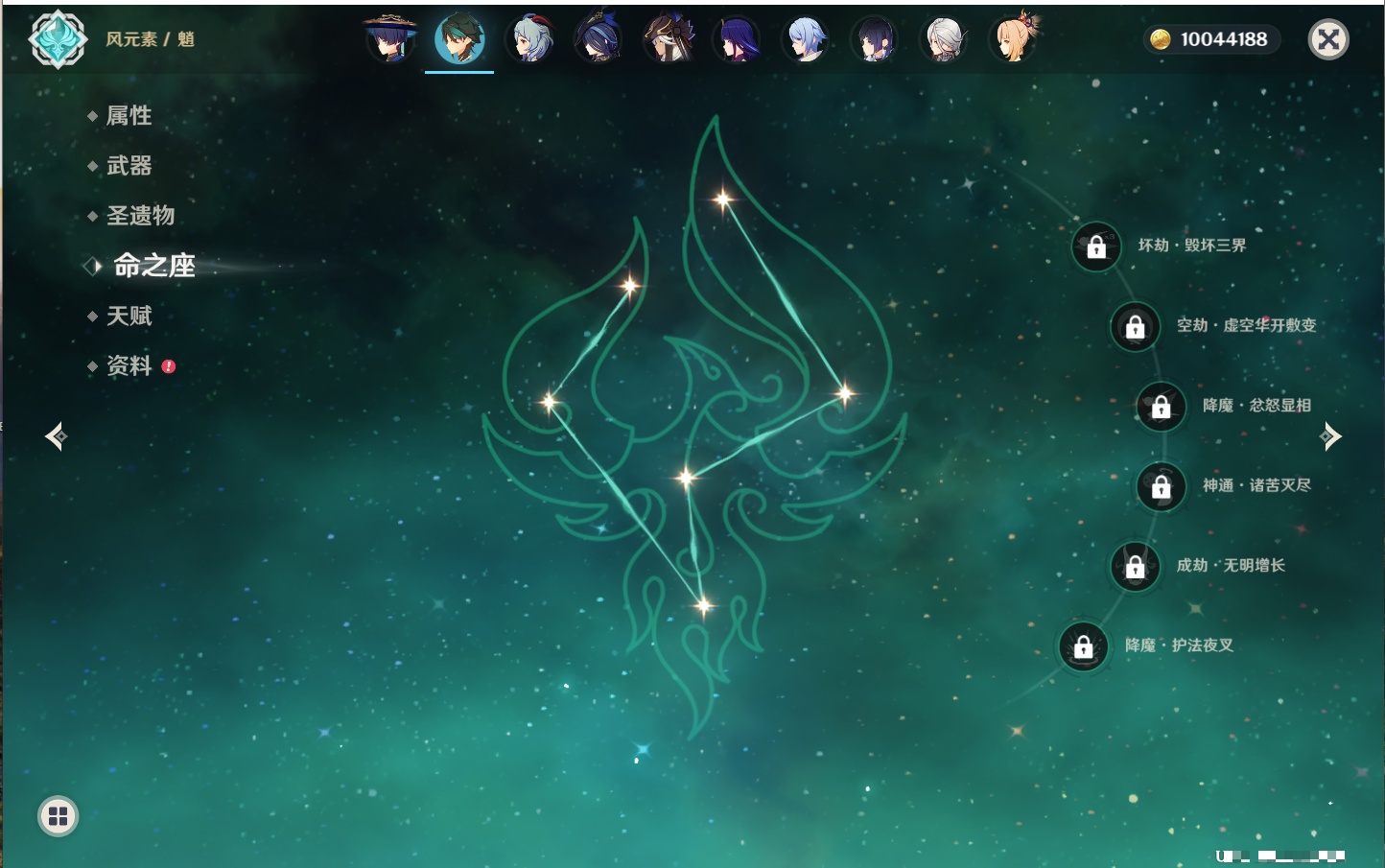
Task: Switch to the Ganyu avatar with red horns
Action: pos(529,38)
